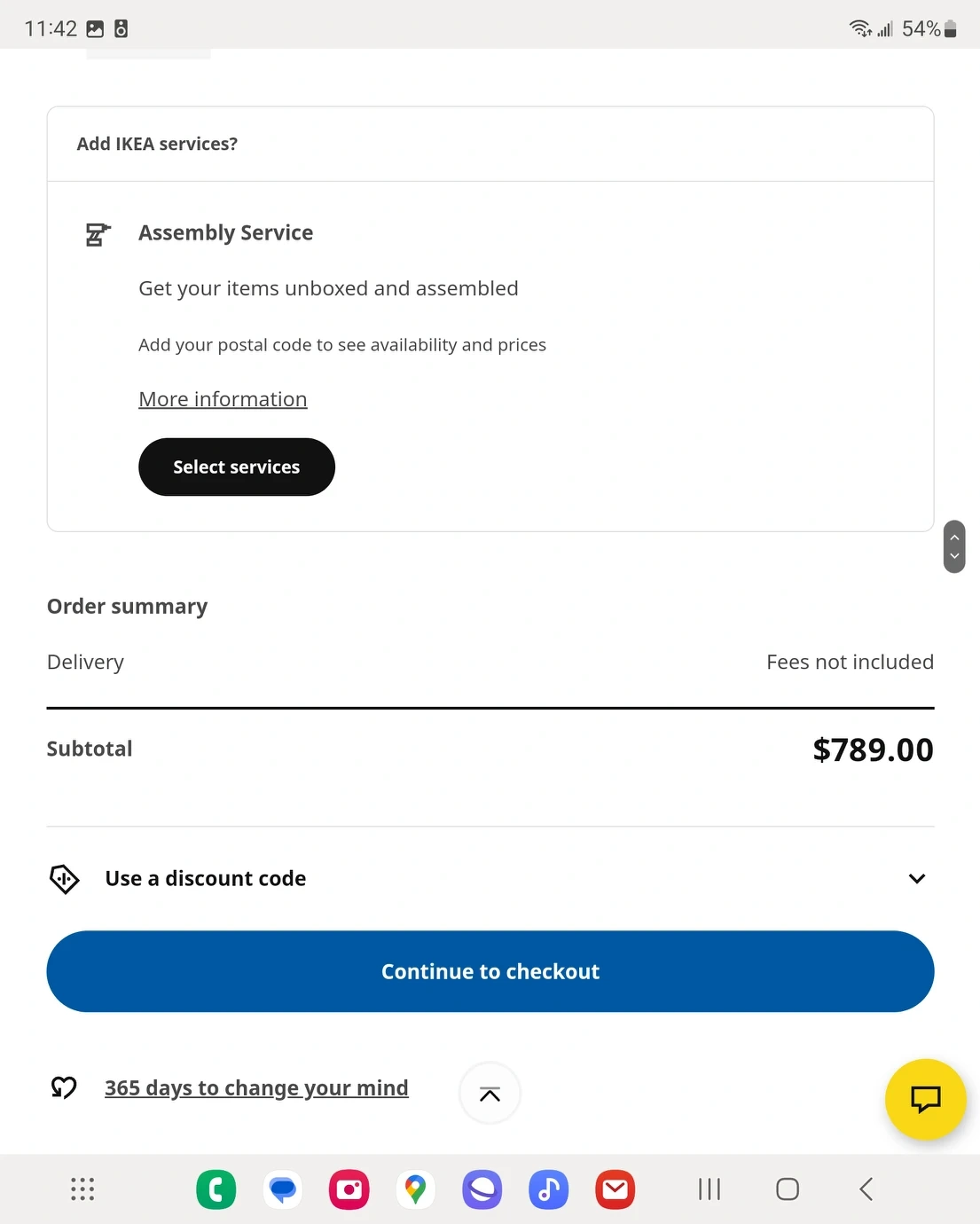Open the app drawer grid
Image resolution: width=980 pixels, height=1224 pixels.
click(82, 1189)
